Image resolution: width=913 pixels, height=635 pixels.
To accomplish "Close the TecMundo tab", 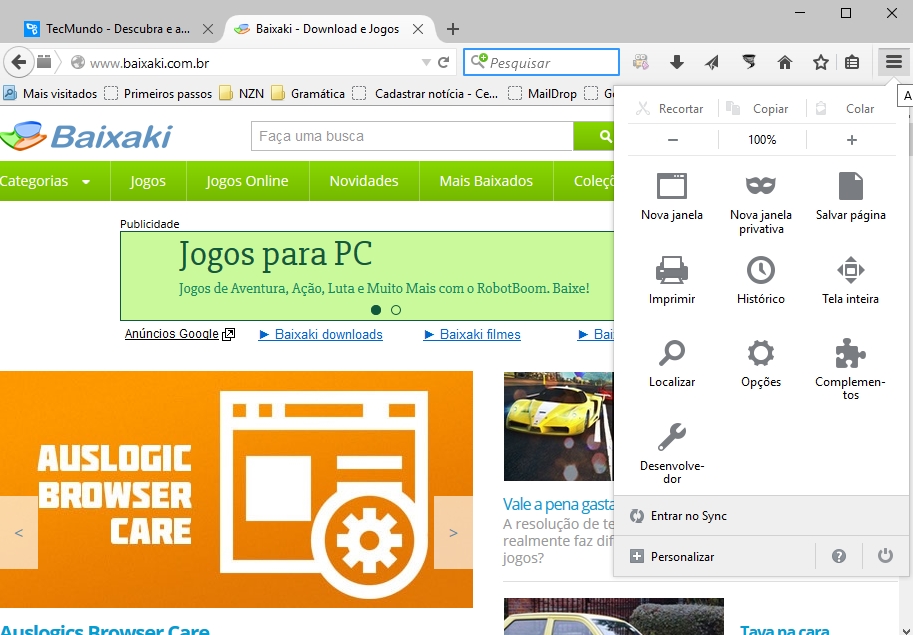I will click(x=208, y=29).
